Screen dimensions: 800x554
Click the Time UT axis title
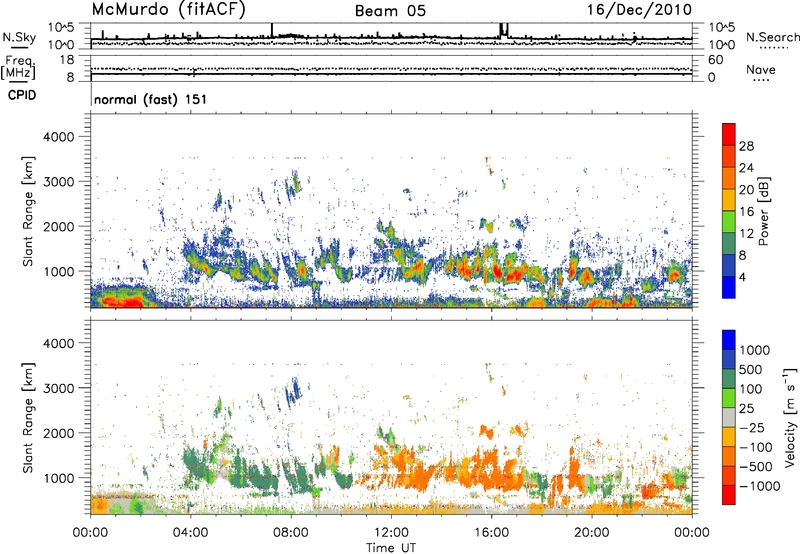tap(391, 548)
